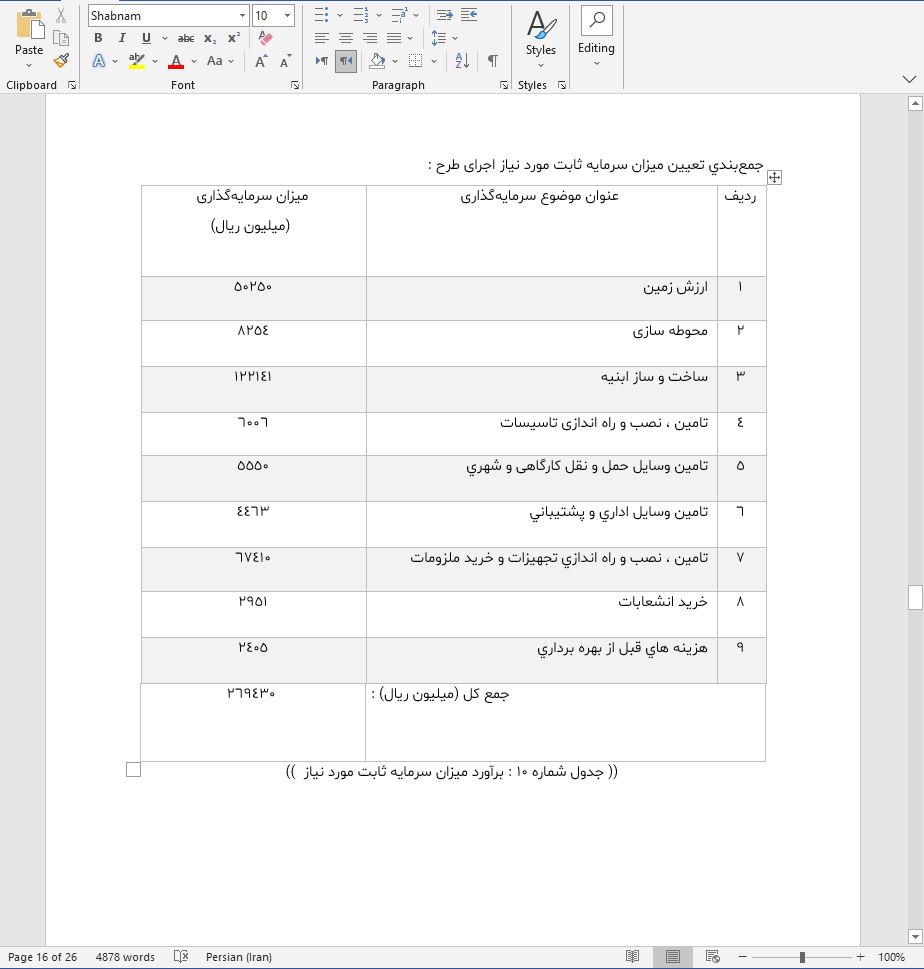Collapse the ribbon with chevron
This screenshot has height=969, width=924.
(x=909, y=79)
